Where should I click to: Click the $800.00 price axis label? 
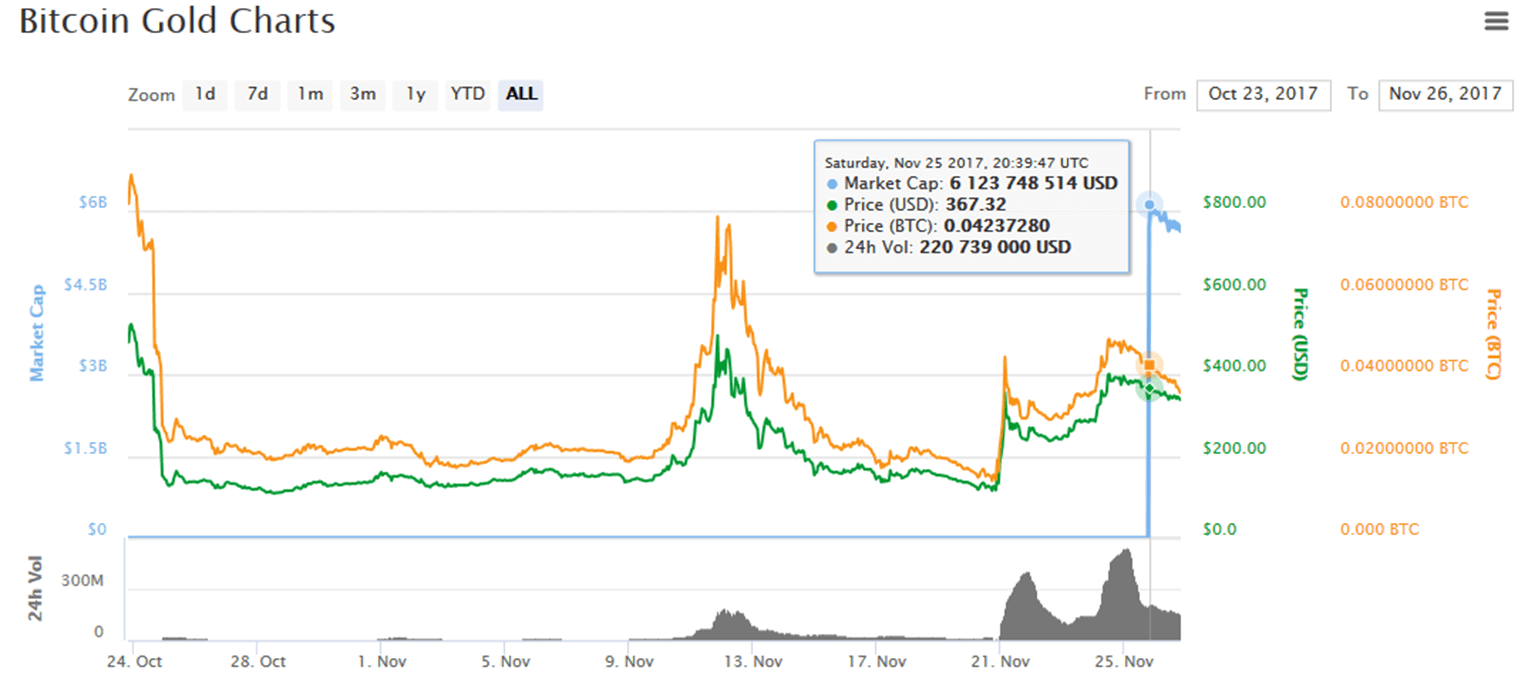click(1234, 203)
